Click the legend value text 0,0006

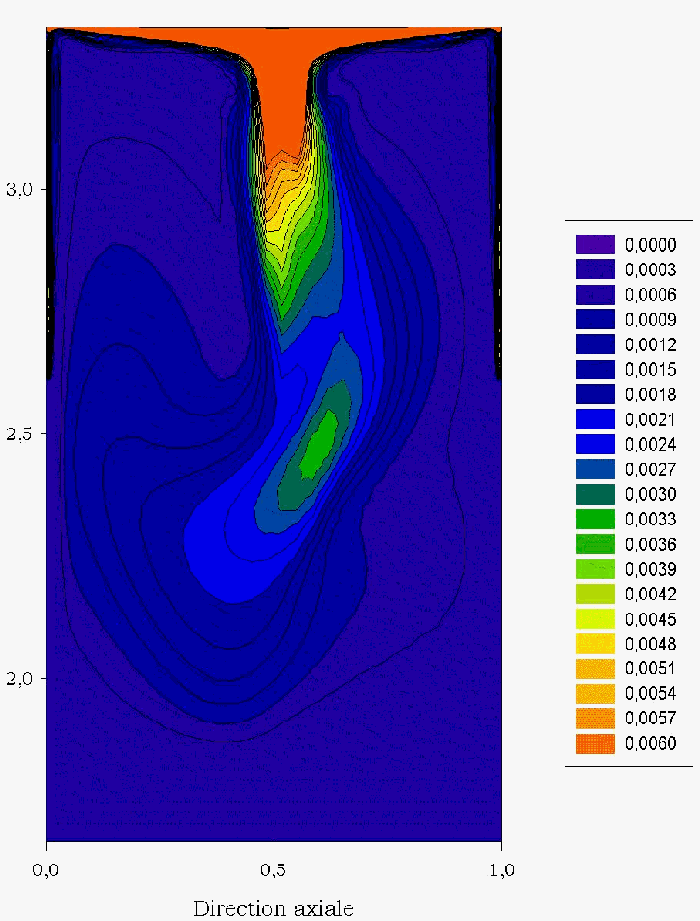651,295
